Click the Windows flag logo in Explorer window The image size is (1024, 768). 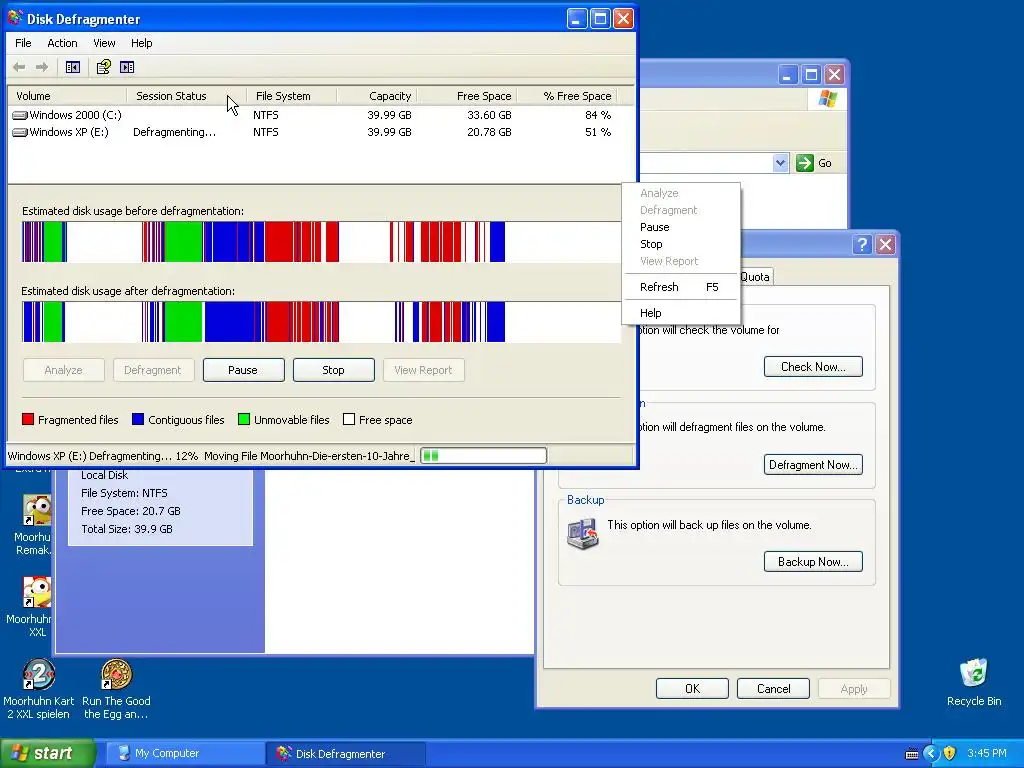pos(827,99)
